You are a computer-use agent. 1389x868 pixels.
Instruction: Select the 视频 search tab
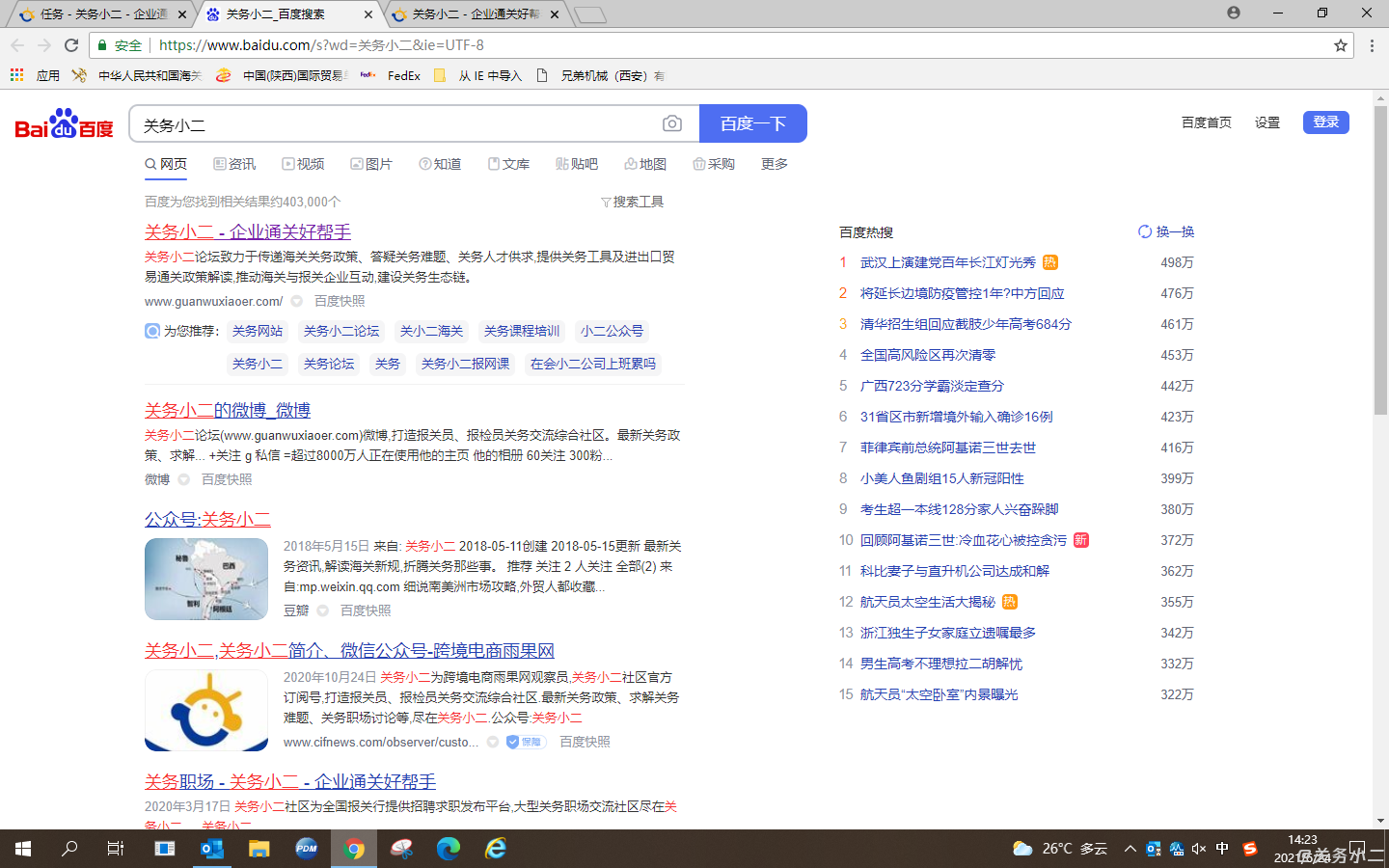point(303,164)
